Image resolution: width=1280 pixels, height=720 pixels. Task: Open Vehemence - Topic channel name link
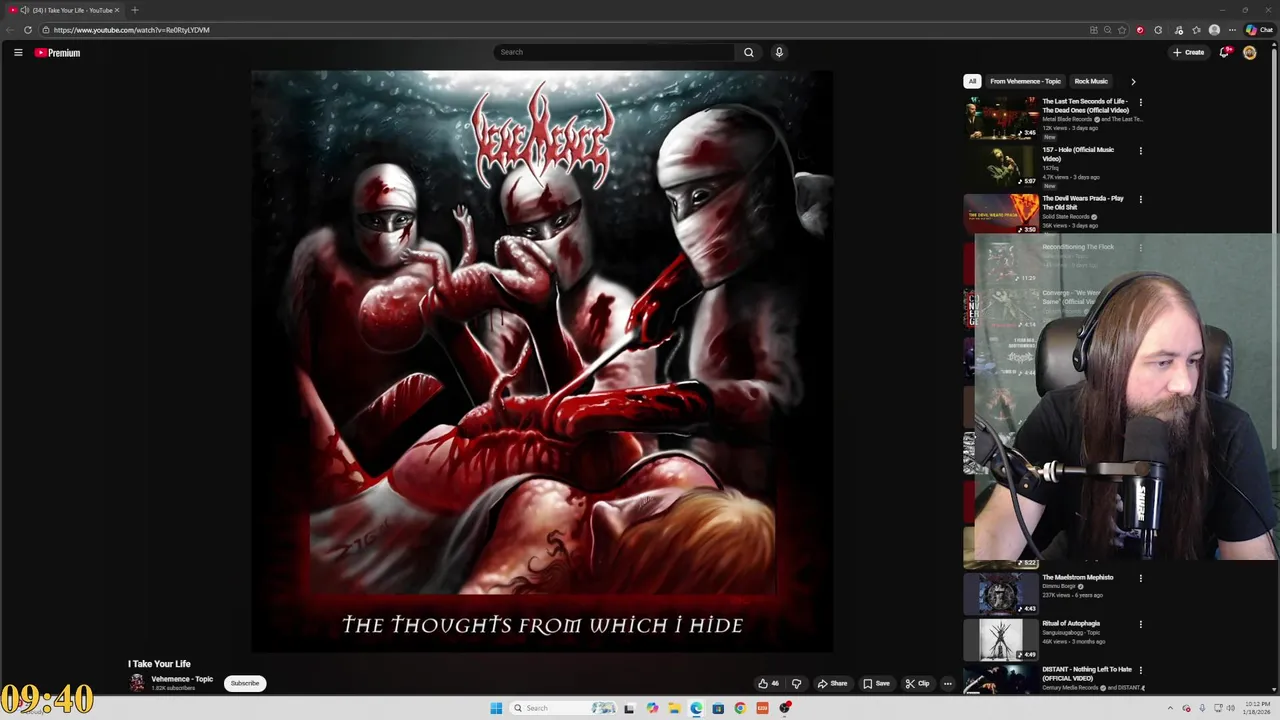coord(182,679)
